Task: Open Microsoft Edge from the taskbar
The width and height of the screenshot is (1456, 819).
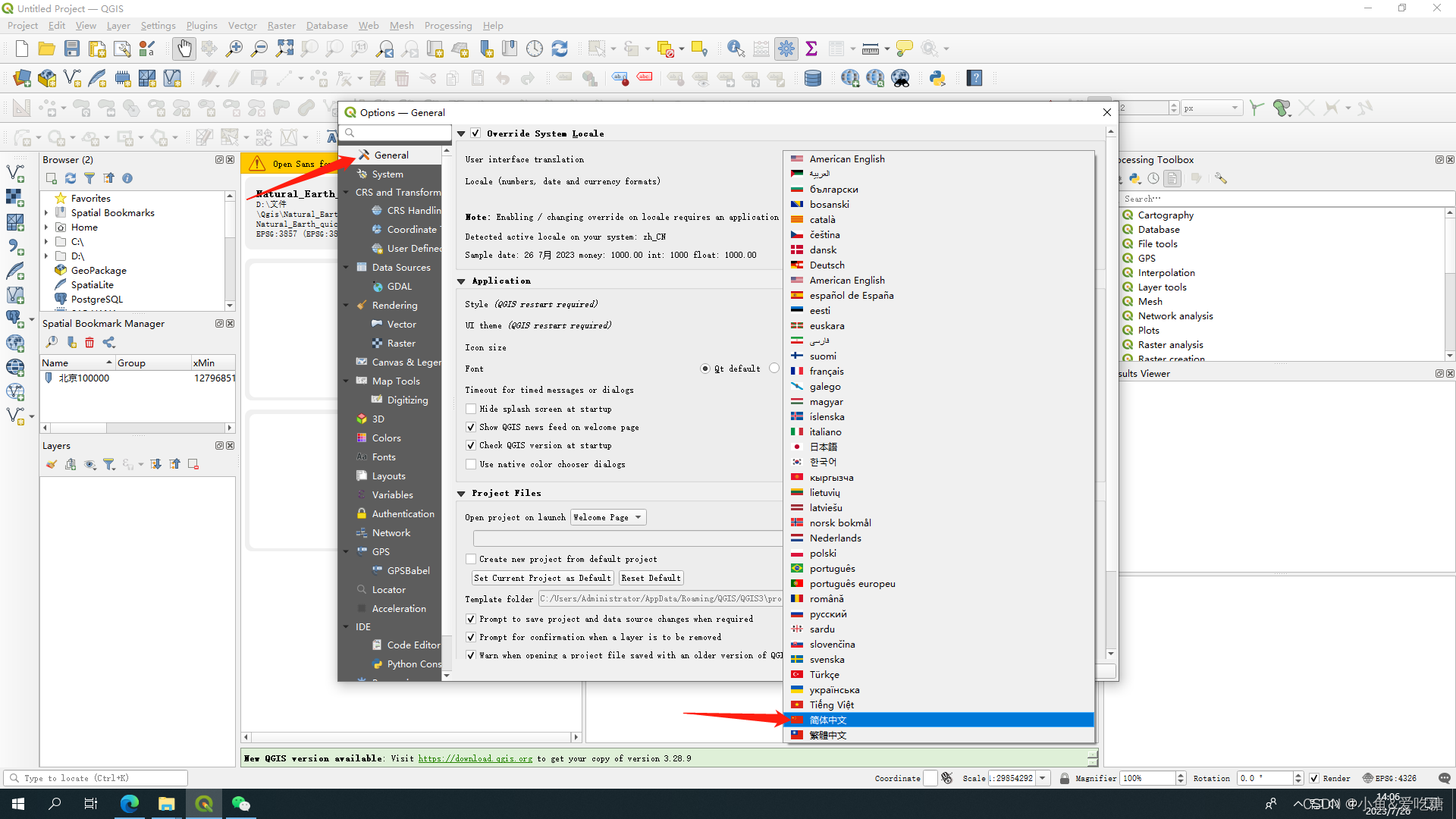Action: (130, 804)
